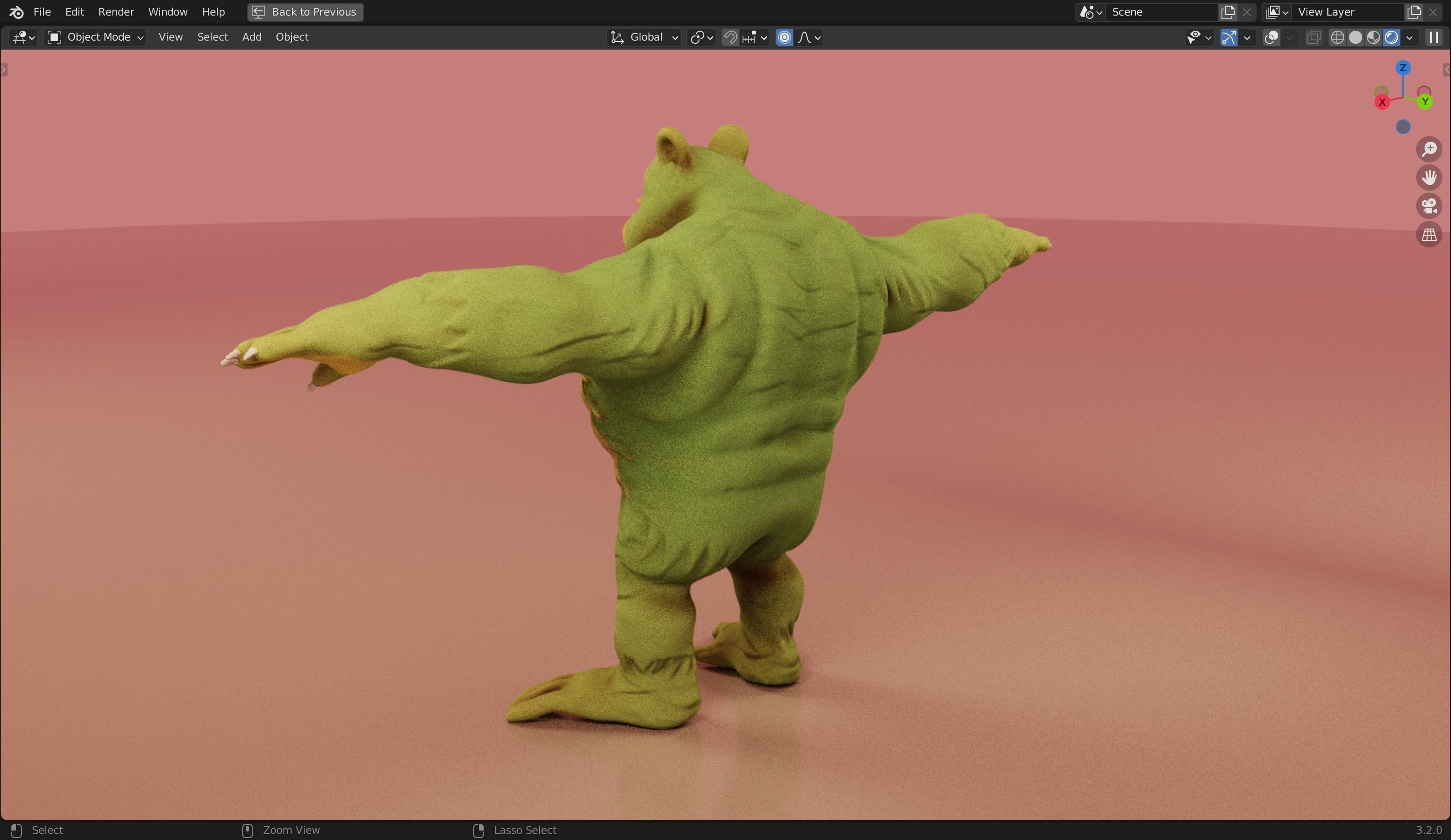This screenshot has width=1451, height=840.
Task: Toggle proportional editing
Action: point(784,37)
